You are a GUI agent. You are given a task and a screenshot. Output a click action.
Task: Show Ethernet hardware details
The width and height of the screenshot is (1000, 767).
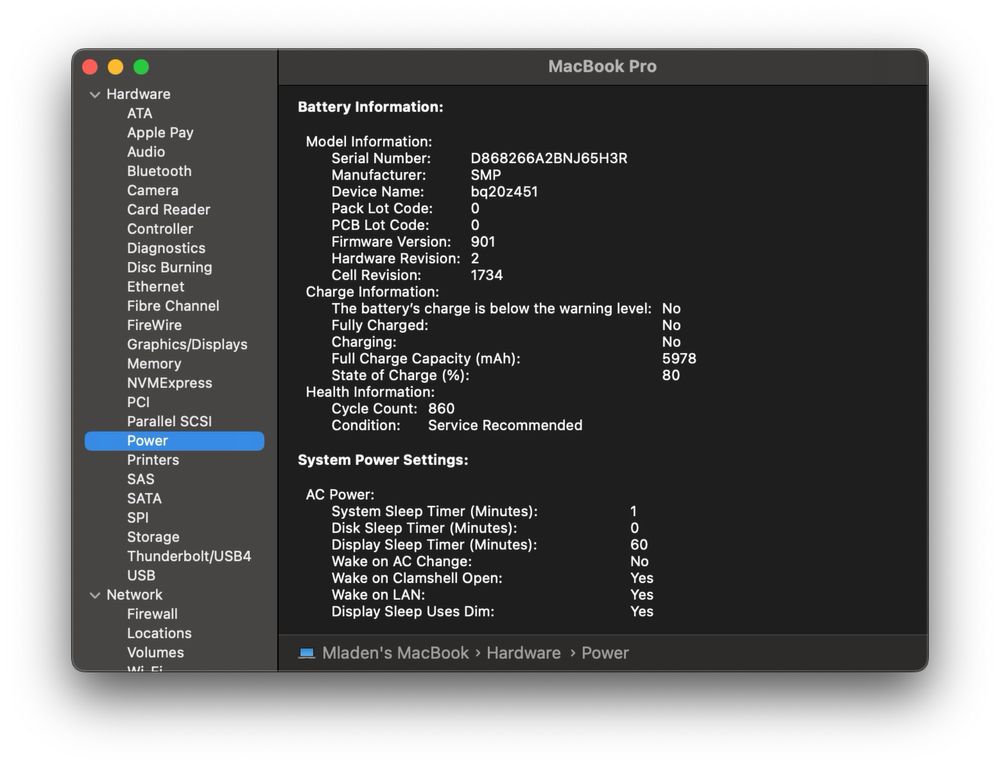(x=156, y=286)
